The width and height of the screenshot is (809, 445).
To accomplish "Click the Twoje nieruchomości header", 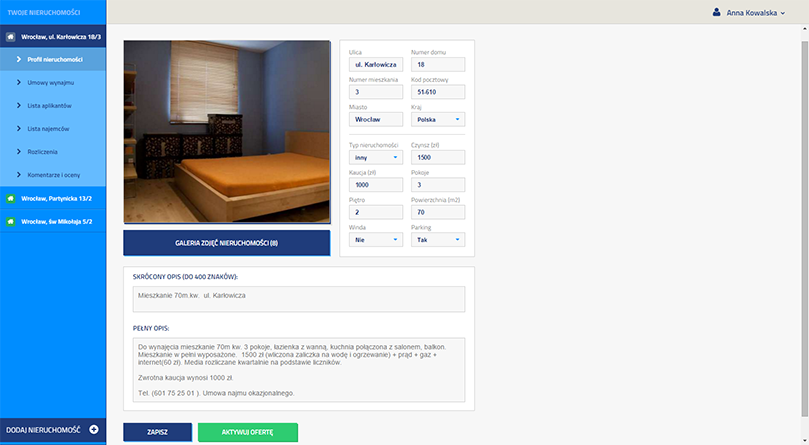I will pos(44,12).
